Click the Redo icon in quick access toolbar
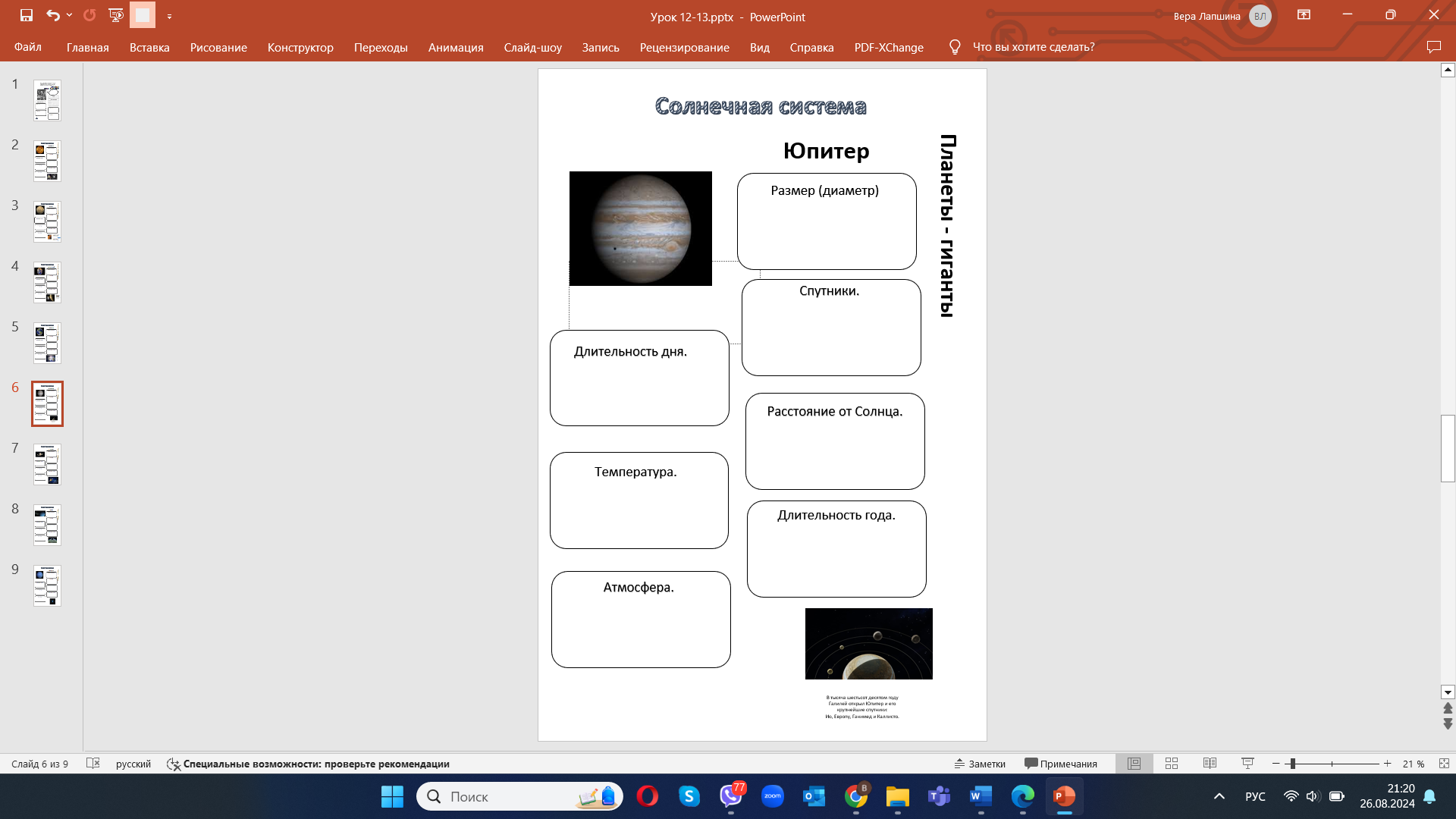 (89, 15)
